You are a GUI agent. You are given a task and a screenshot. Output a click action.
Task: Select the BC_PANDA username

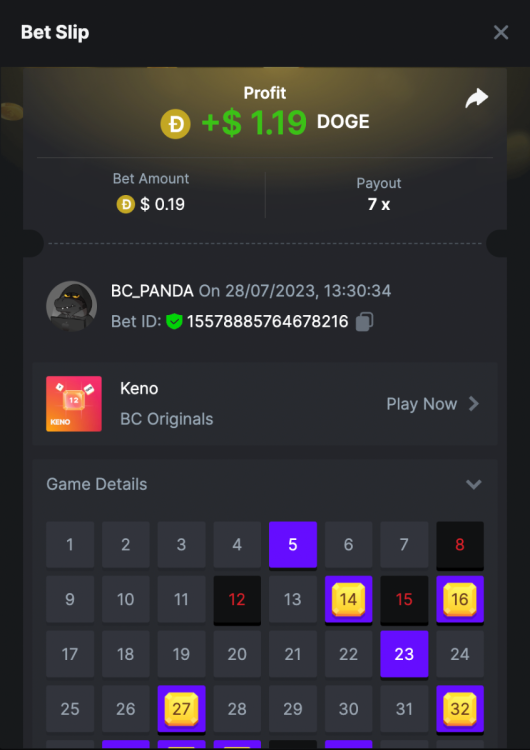coord(152,291)
